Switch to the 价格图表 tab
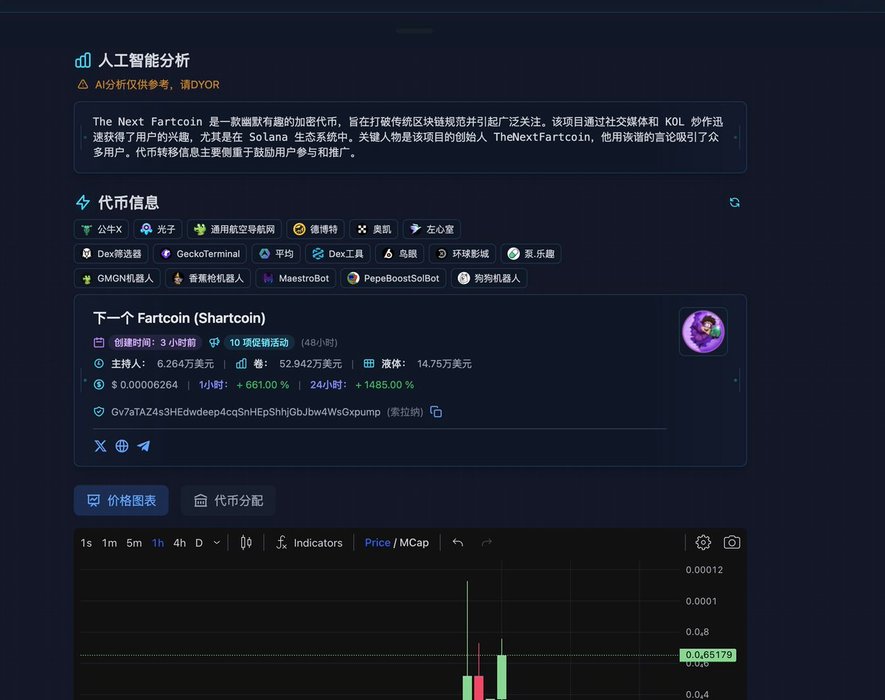 click(121, 500)
